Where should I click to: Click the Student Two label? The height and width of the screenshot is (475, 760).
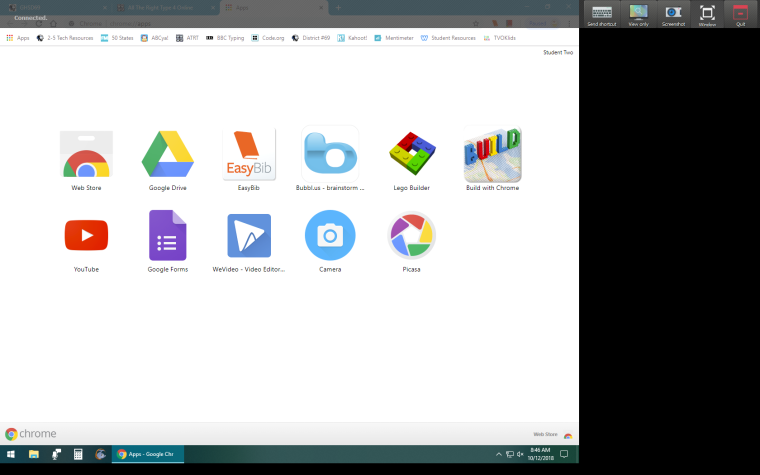point(558,52)
